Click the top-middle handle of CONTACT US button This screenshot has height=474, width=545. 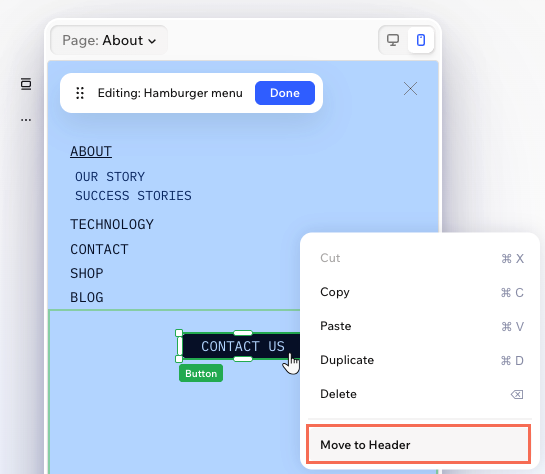[243, 333]
